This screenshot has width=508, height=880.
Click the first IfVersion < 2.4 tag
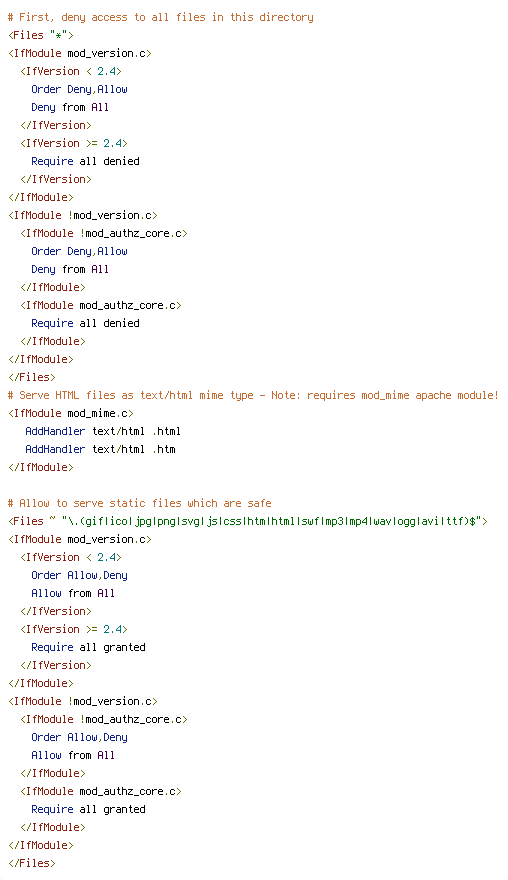coord(71,71)
